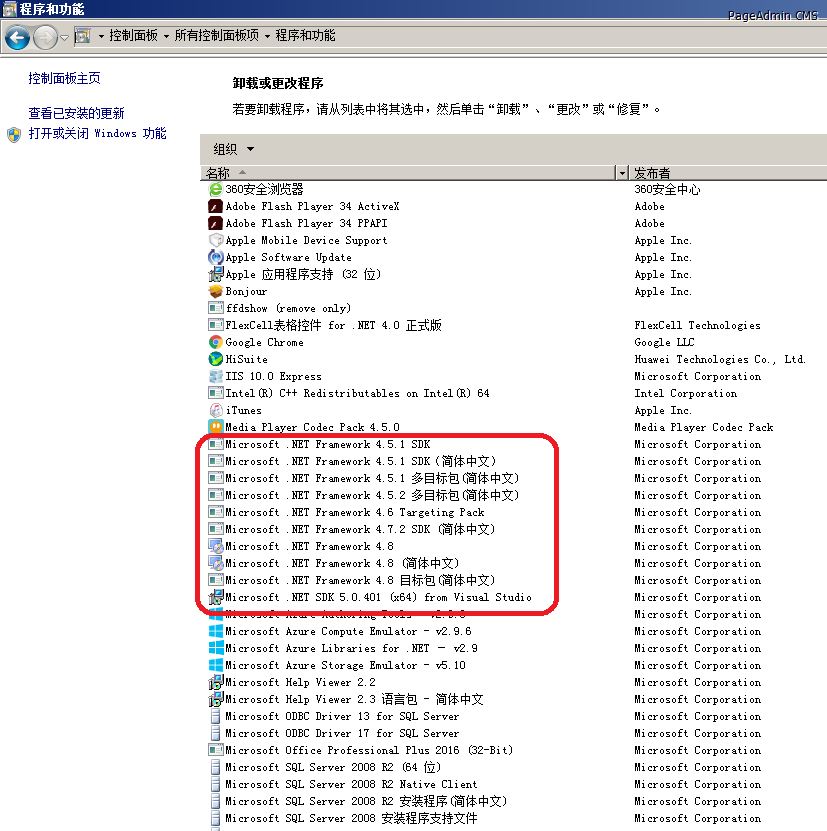The width and height of the screenshot is (827, 831).
Task: Sort by the 发布者 column header
Action: [727, 173]
